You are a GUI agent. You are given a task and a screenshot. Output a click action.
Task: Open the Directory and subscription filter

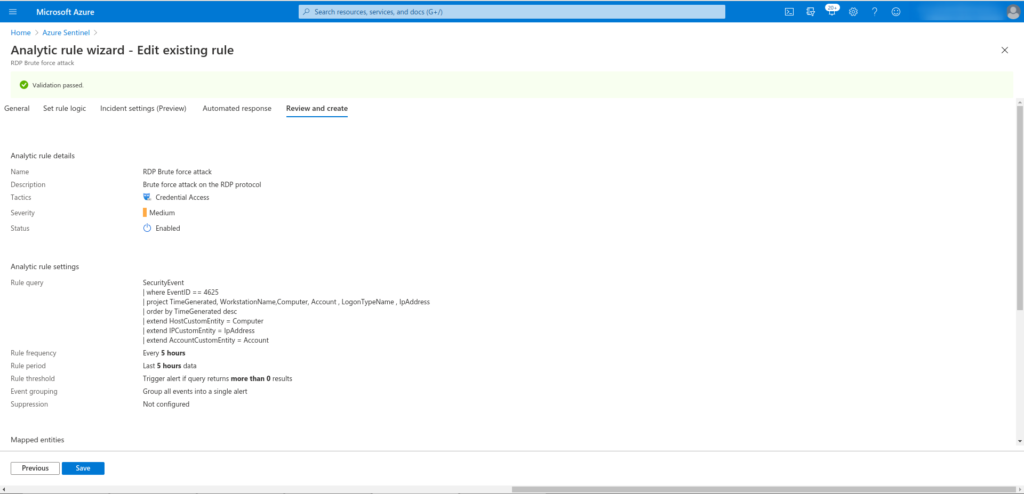point(810,12)
